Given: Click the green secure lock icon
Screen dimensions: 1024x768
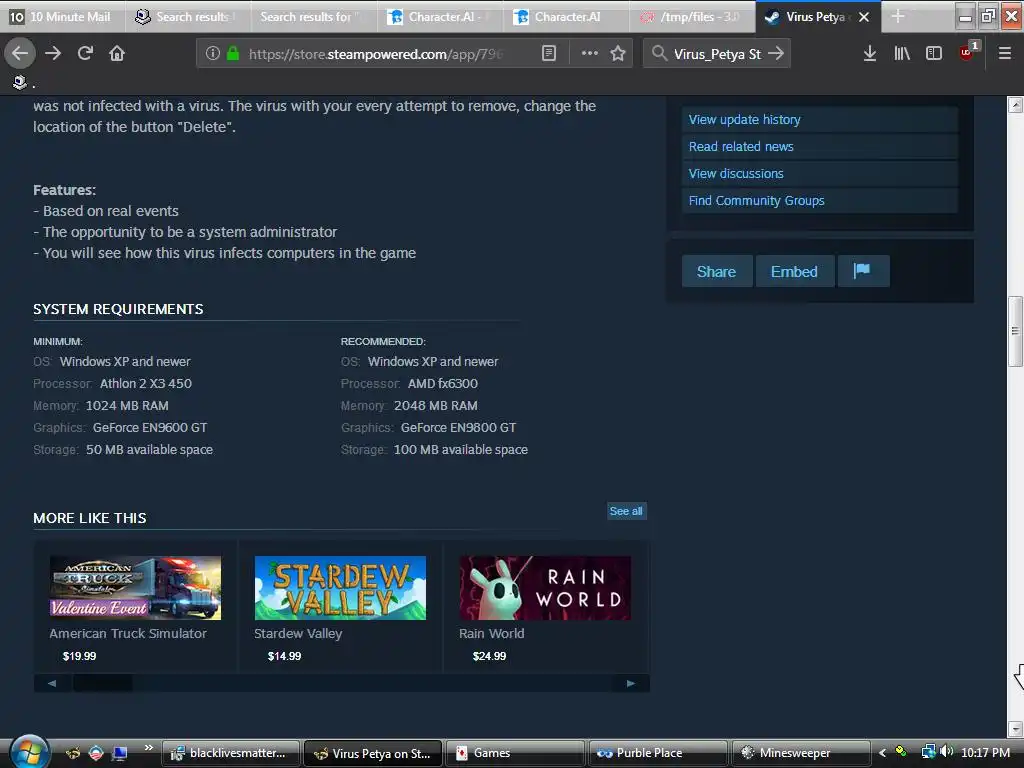Looking at the screenshot, I should tap(232, 54).
